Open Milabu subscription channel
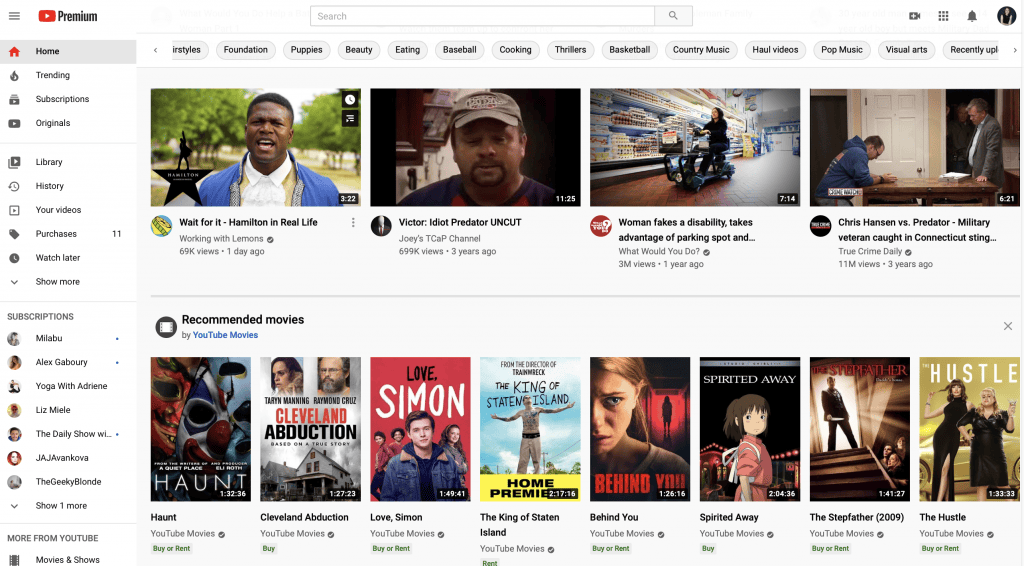1024x566 pixels. coord(68,338)
